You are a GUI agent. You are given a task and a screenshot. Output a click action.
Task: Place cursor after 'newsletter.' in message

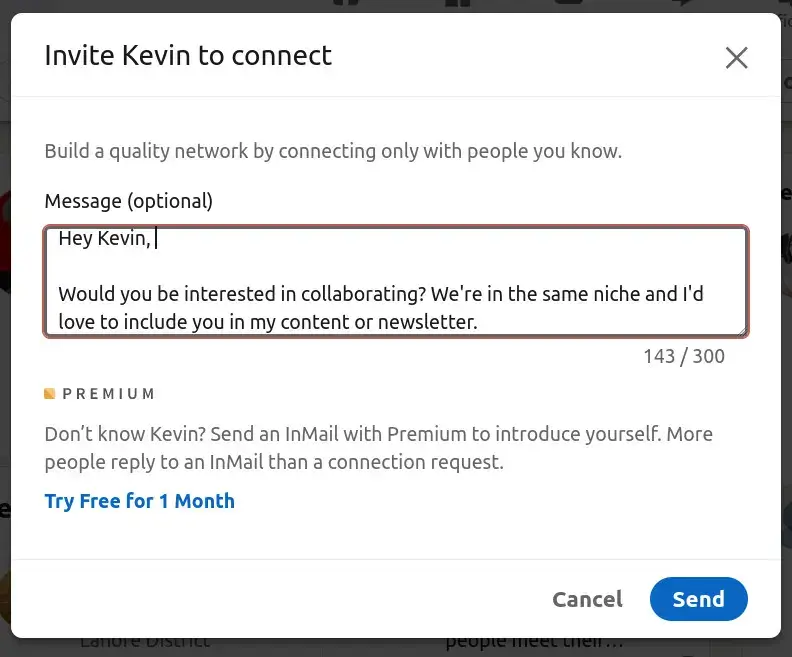point(478,322)
